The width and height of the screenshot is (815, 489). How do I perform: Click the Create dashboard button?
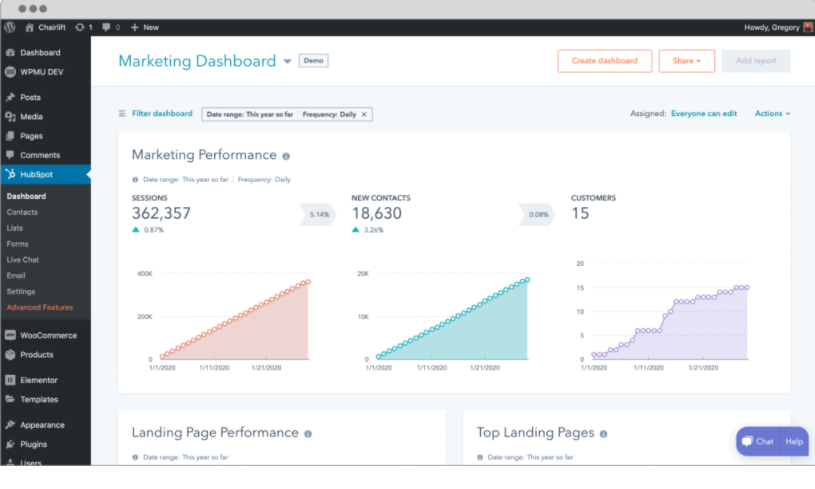(604, 61)
